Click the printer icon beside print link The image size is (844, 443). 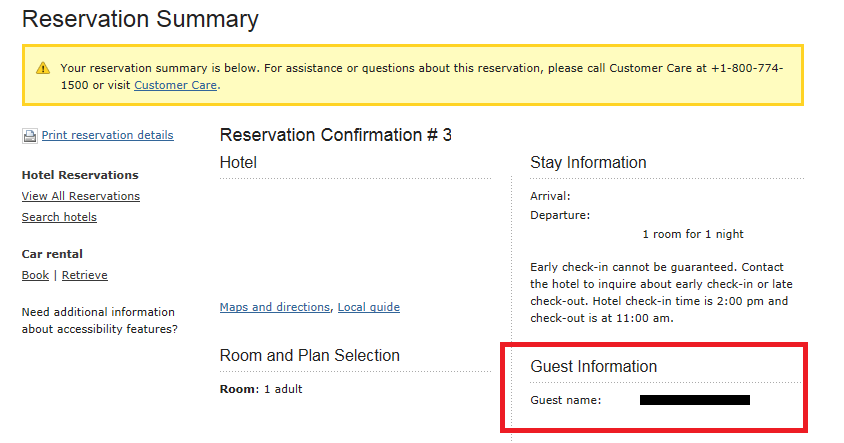click(x=30, y=136)
